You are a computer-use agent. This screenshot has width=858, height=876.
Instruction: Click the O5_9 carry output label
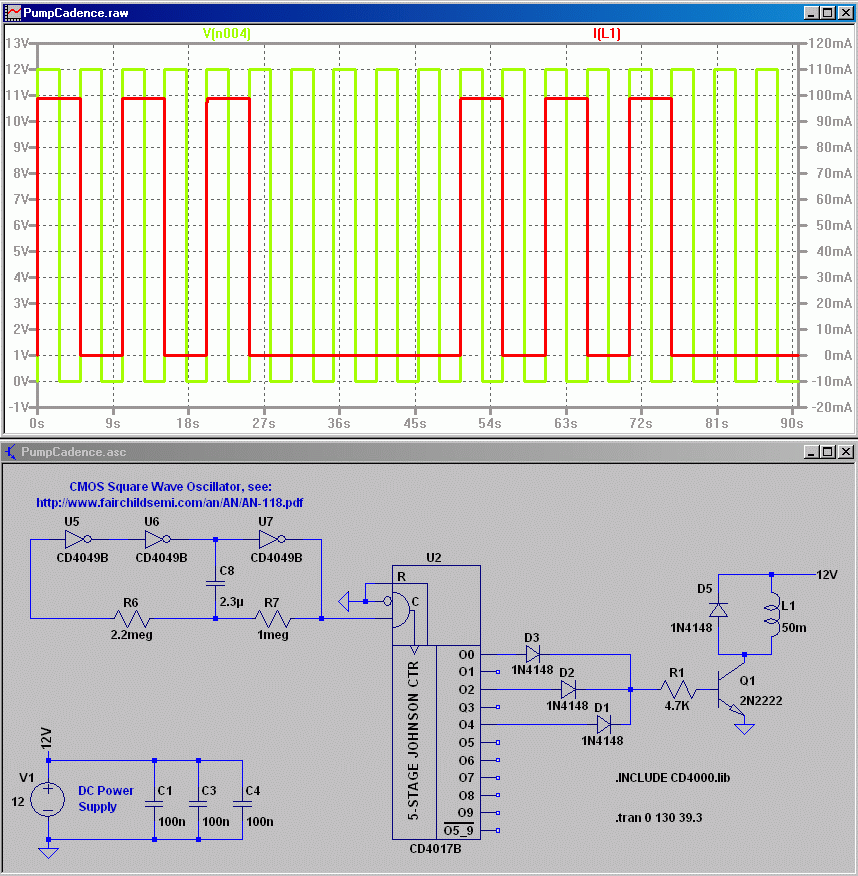[459, 830]
